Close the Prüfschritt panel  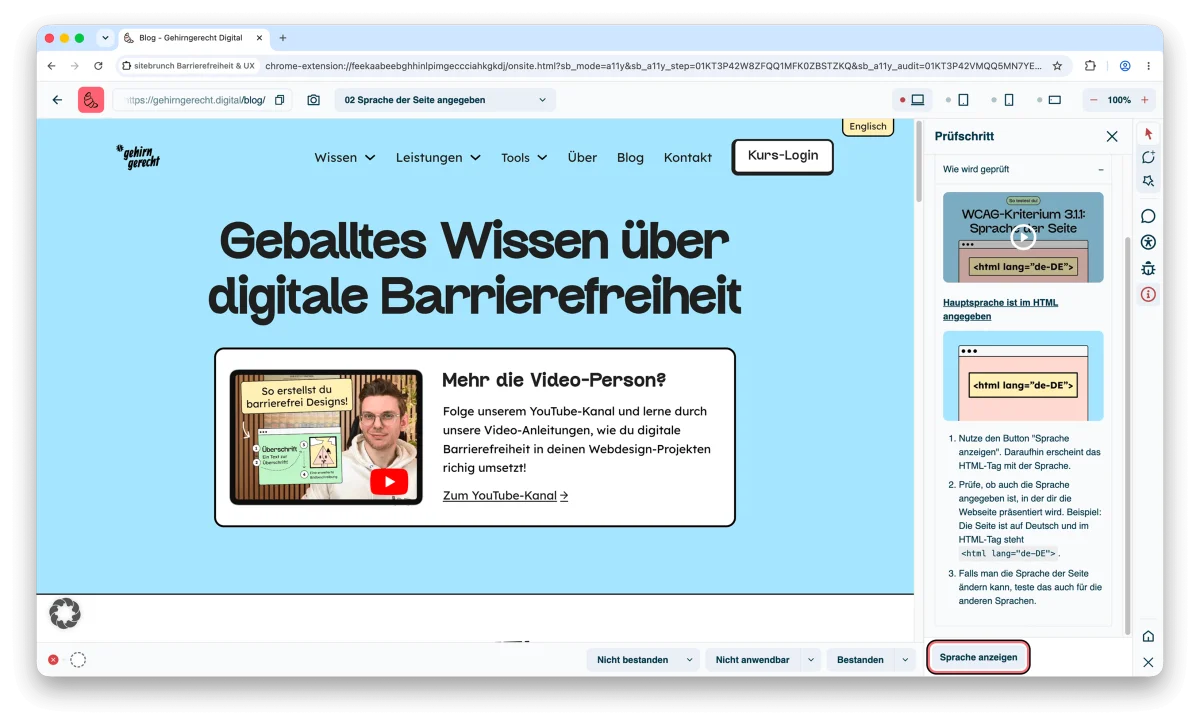1112,136
